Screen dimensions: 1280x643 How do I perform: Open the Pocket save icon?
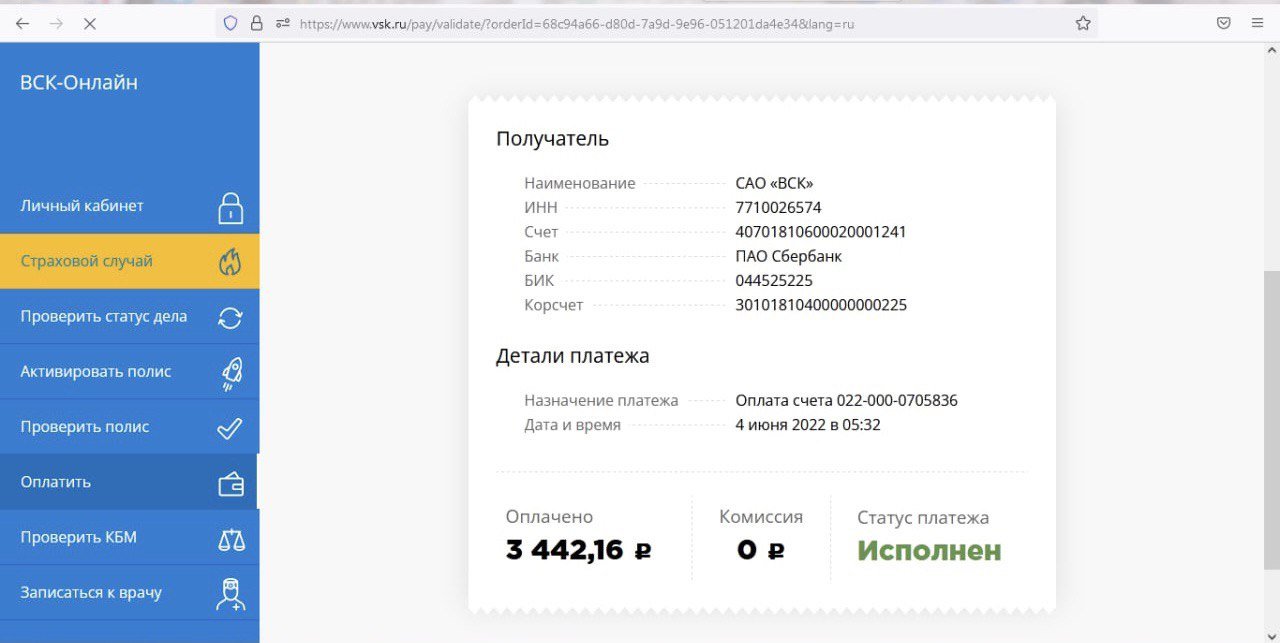[x=1223, y=23]
